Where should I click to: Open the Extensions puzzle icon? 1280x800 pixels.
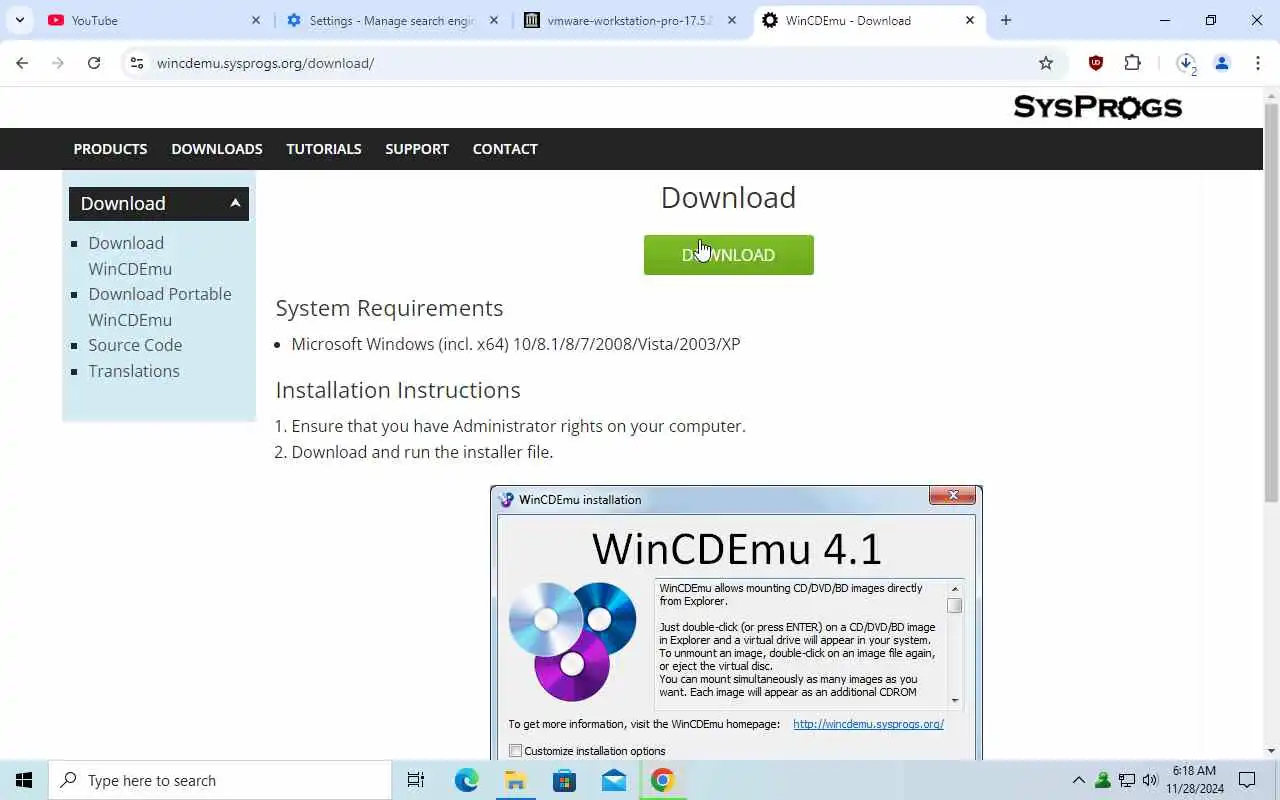[1132, 63]
